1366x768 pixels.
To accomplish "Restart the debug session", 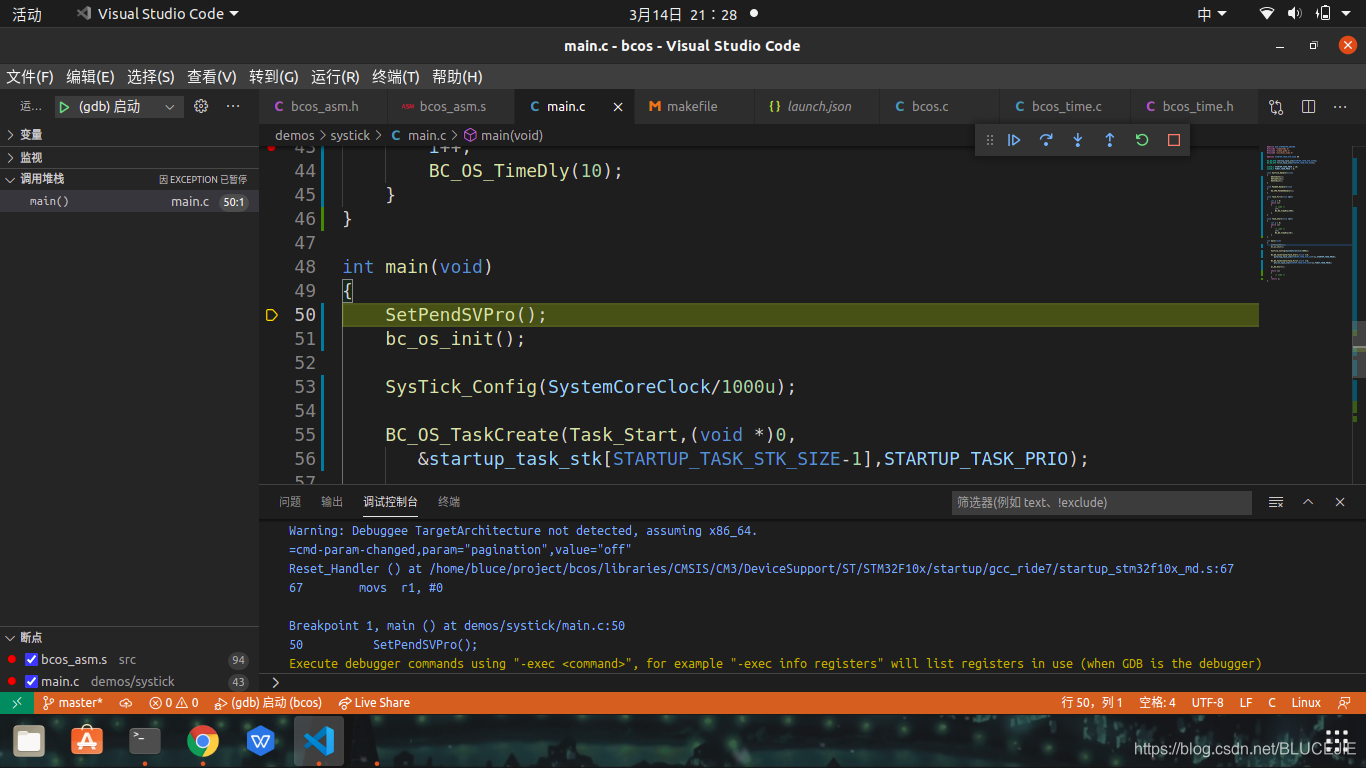I will [1142, 140].
